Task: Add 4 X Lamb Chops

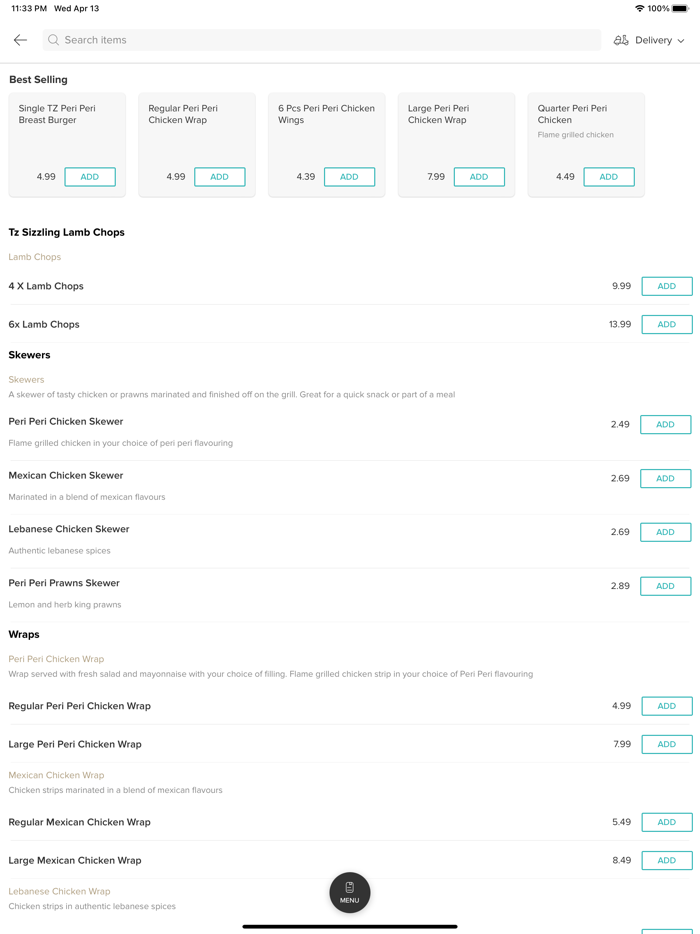Action: 666,286
